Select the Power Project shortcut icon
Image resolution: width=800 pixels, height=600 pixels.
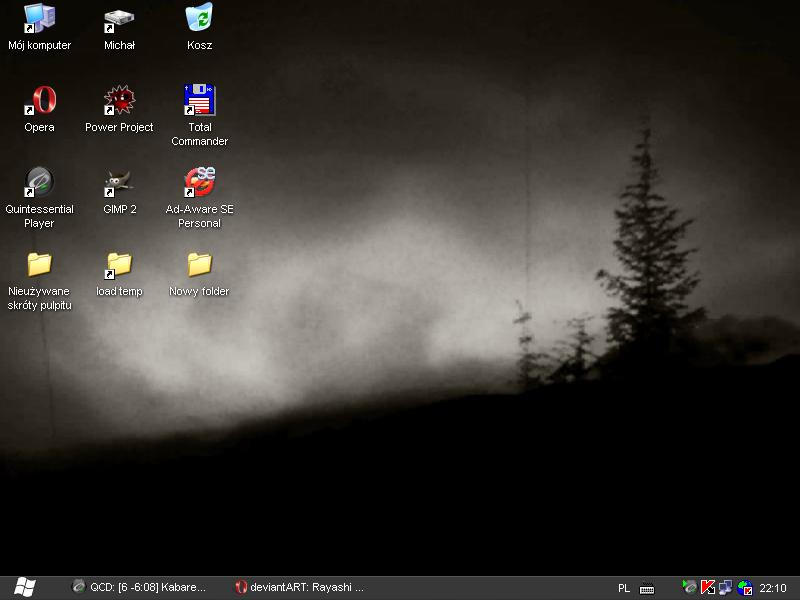click(x=119, y=101)
